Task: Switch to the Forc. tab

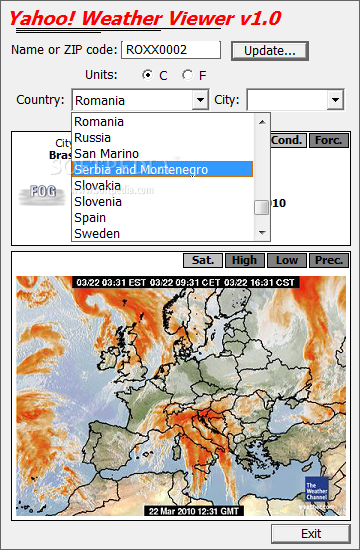Action: click(x=329, y=140)
